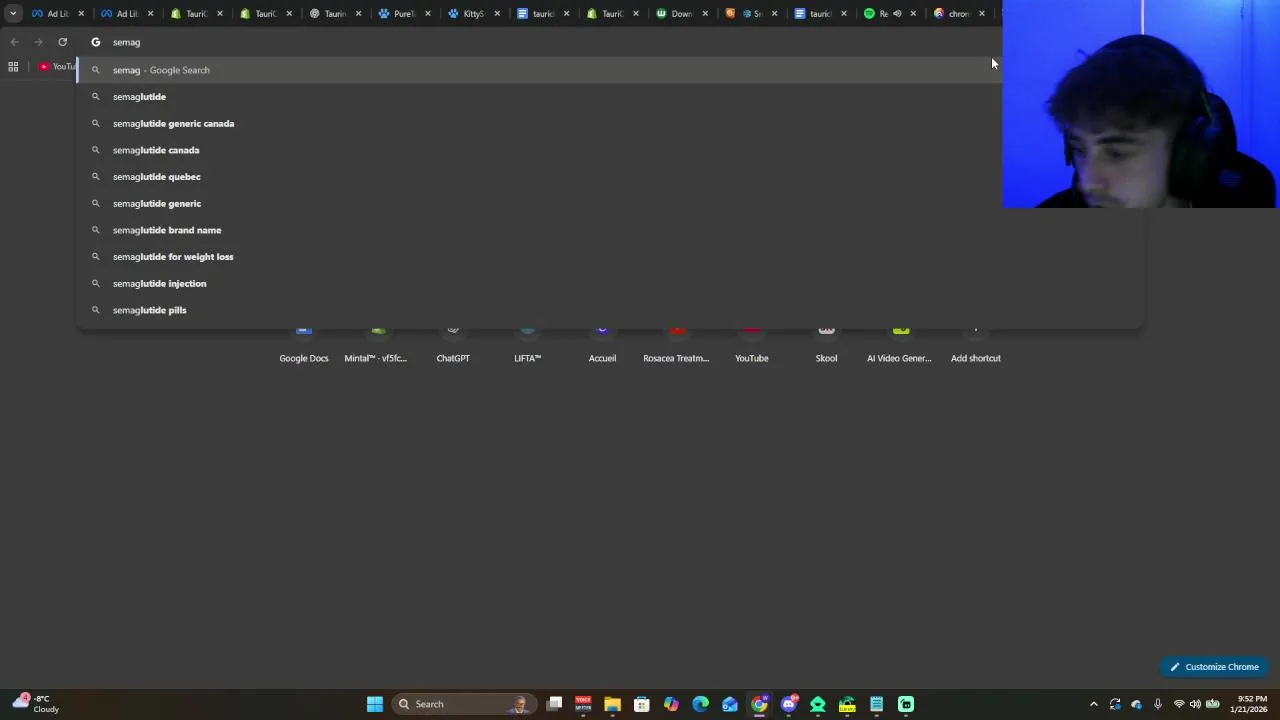Open the volume tray icon
The height and width of the screenshot is (720, 1280).
1195,704
